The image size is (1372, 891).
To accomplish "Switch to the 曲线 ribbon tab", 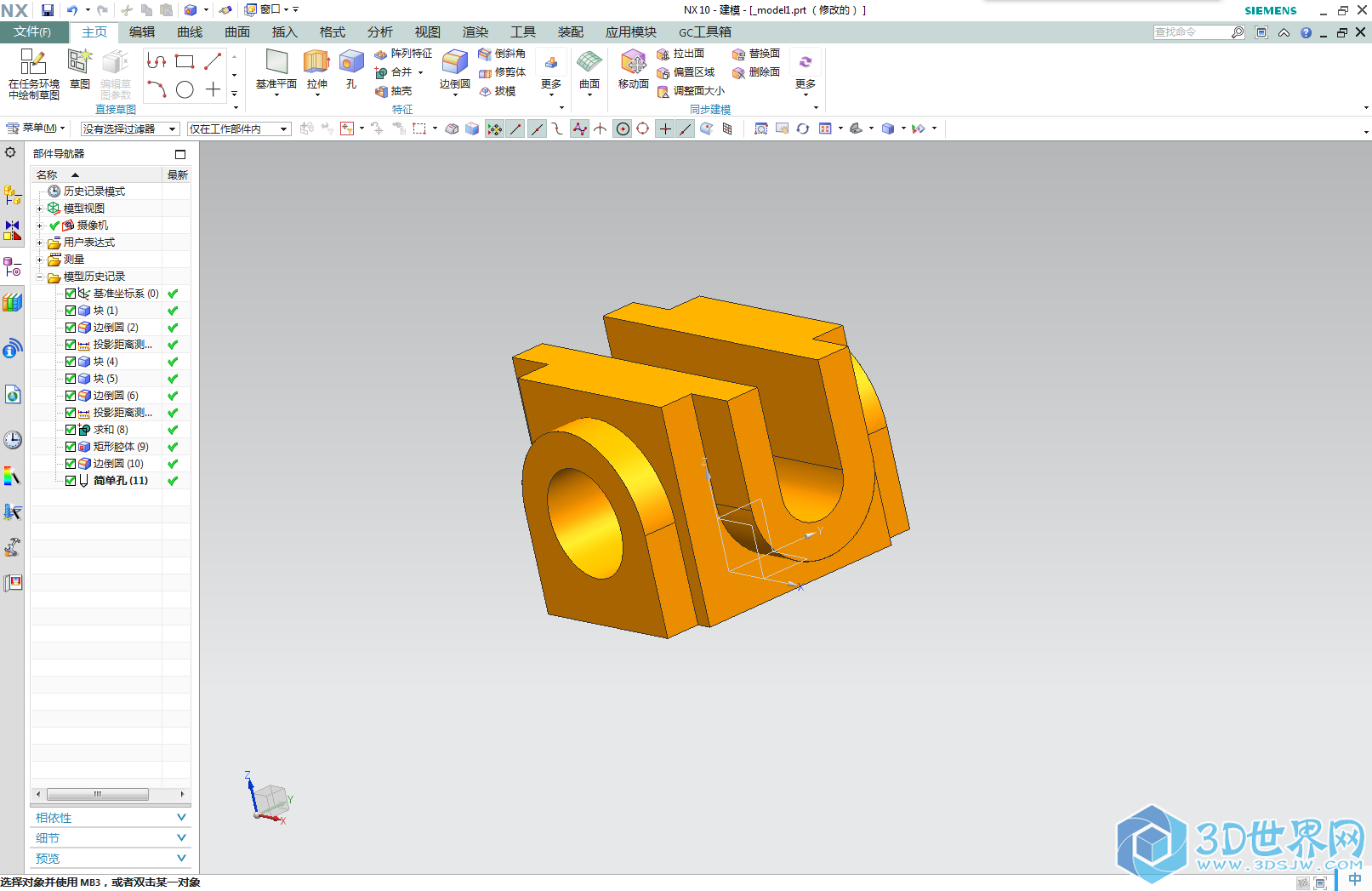I will coord(190,32).
